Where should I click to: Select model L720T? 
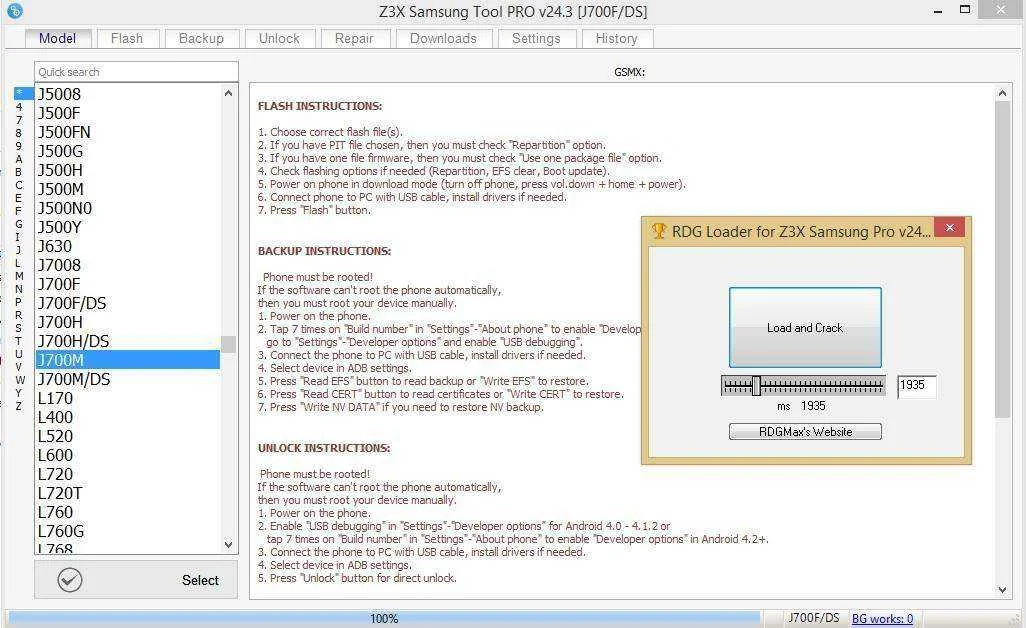tap(128, 493)
